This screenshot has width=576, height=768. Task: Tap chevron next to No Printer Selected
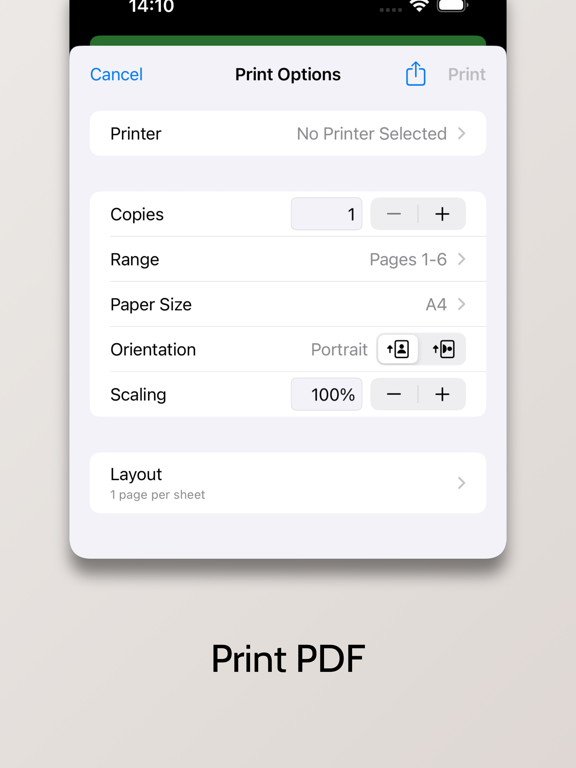461,133
